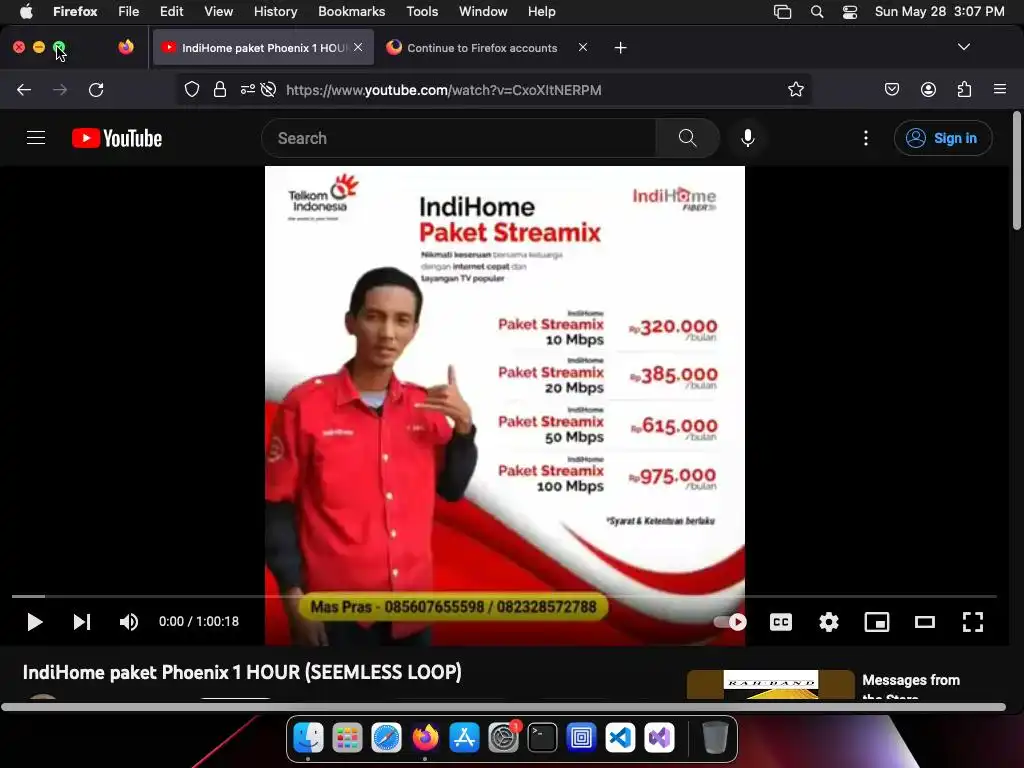The height and width of the screenshot is (768, 1024).
Task: View site security lock info
Action: [220, 89]
